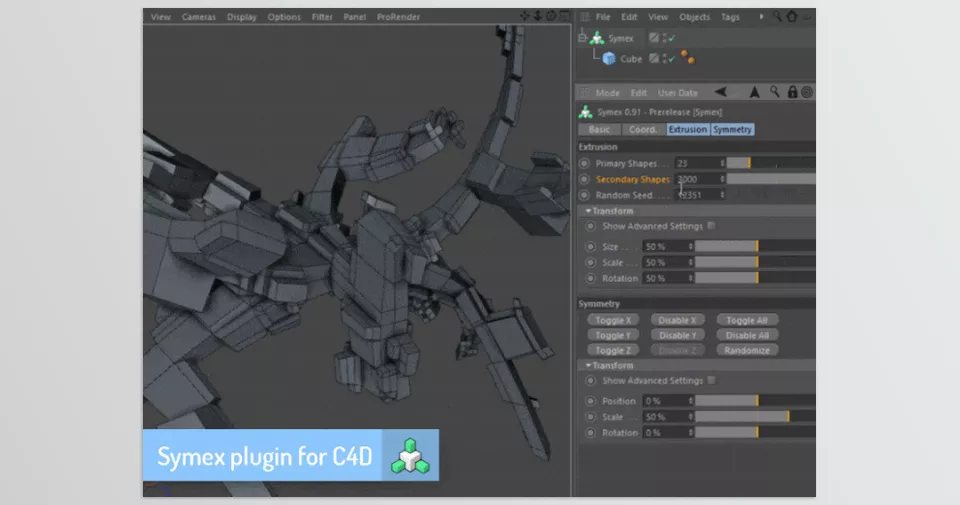The width and height of the screenshot is (960, 505).
Task: Click the extrusion Rotation slider
Action: pyautogui.click(x=755, y=278)
